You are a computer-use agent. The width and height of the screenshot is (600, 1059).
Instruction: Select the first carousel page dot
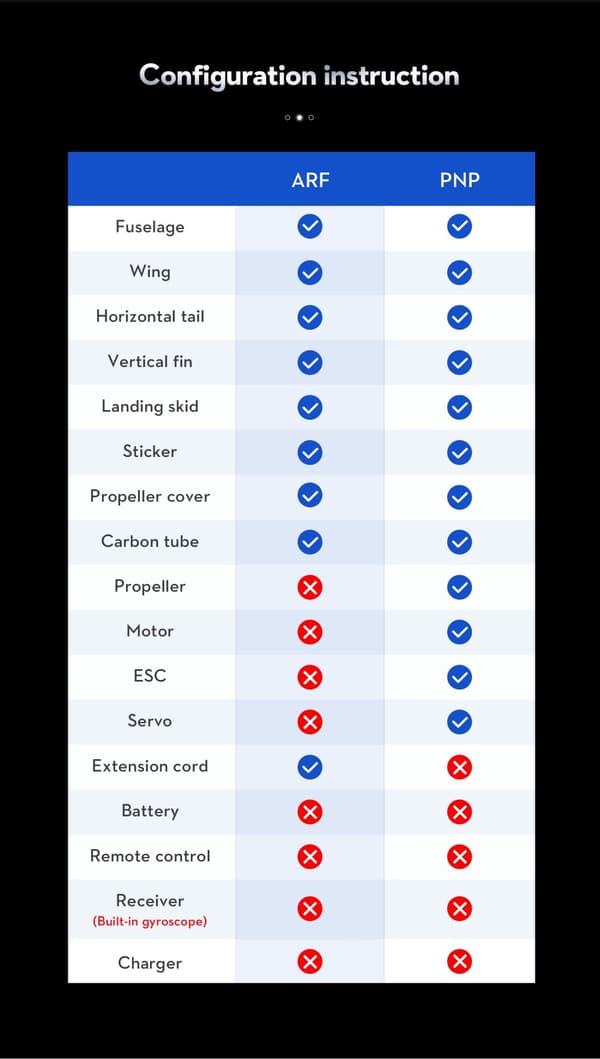pyautogui.click(x=287, y=118)
